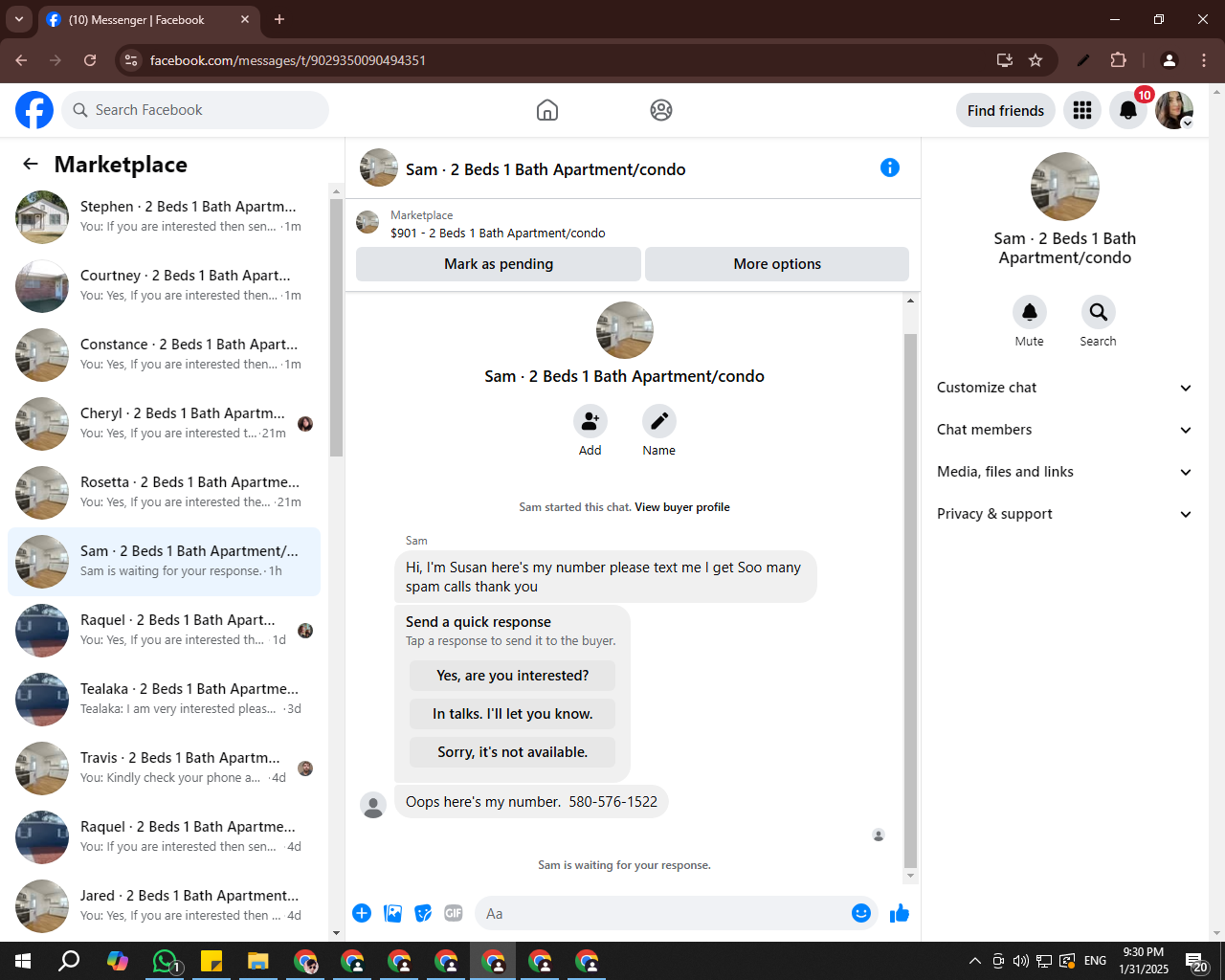Send a thumbs-up like
The height and width of the screenshot is (980, 1225).
click(x=900, y=913)
